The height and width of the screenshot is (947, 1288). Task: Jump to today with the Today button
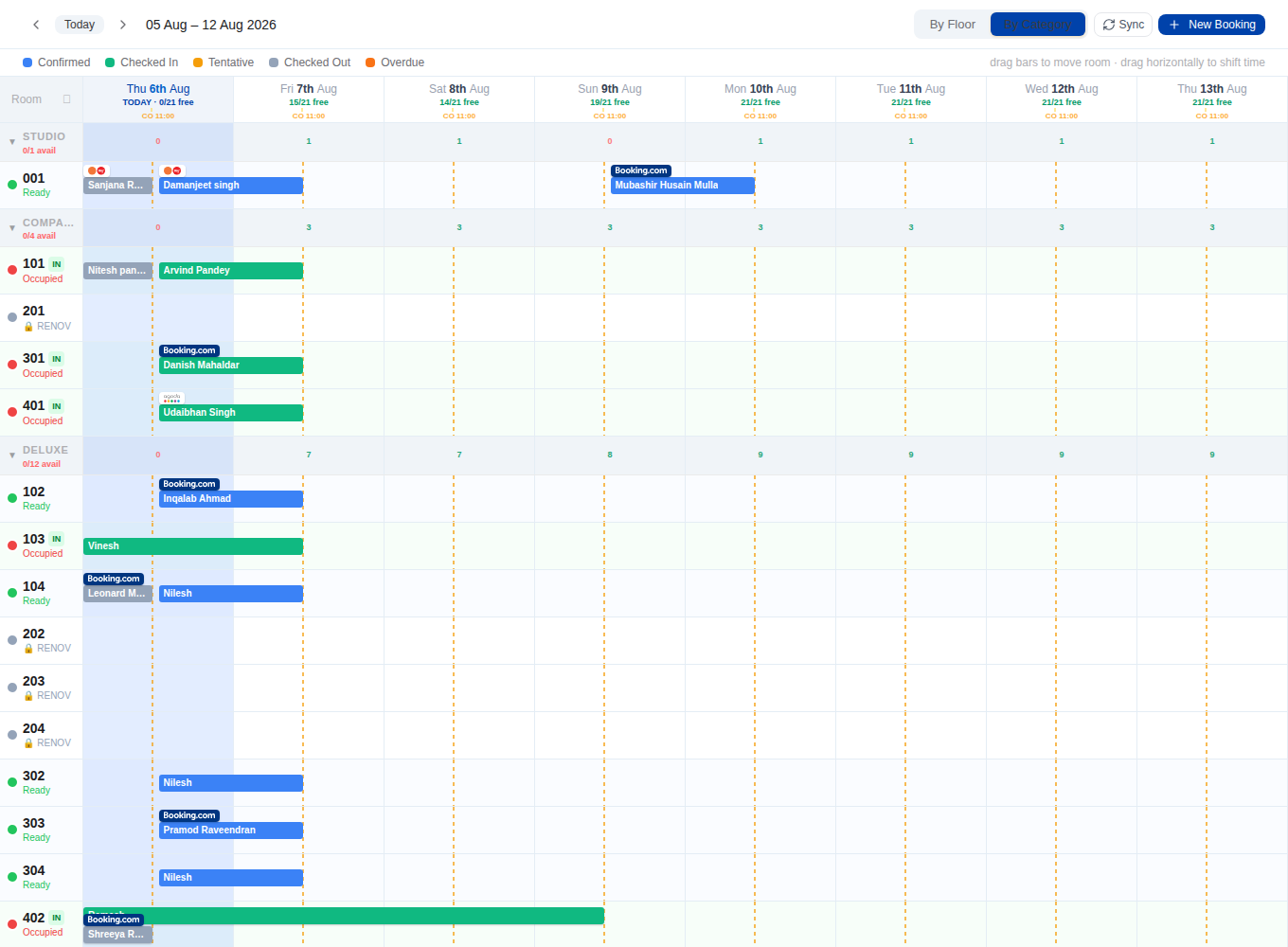tap(80, 25)
